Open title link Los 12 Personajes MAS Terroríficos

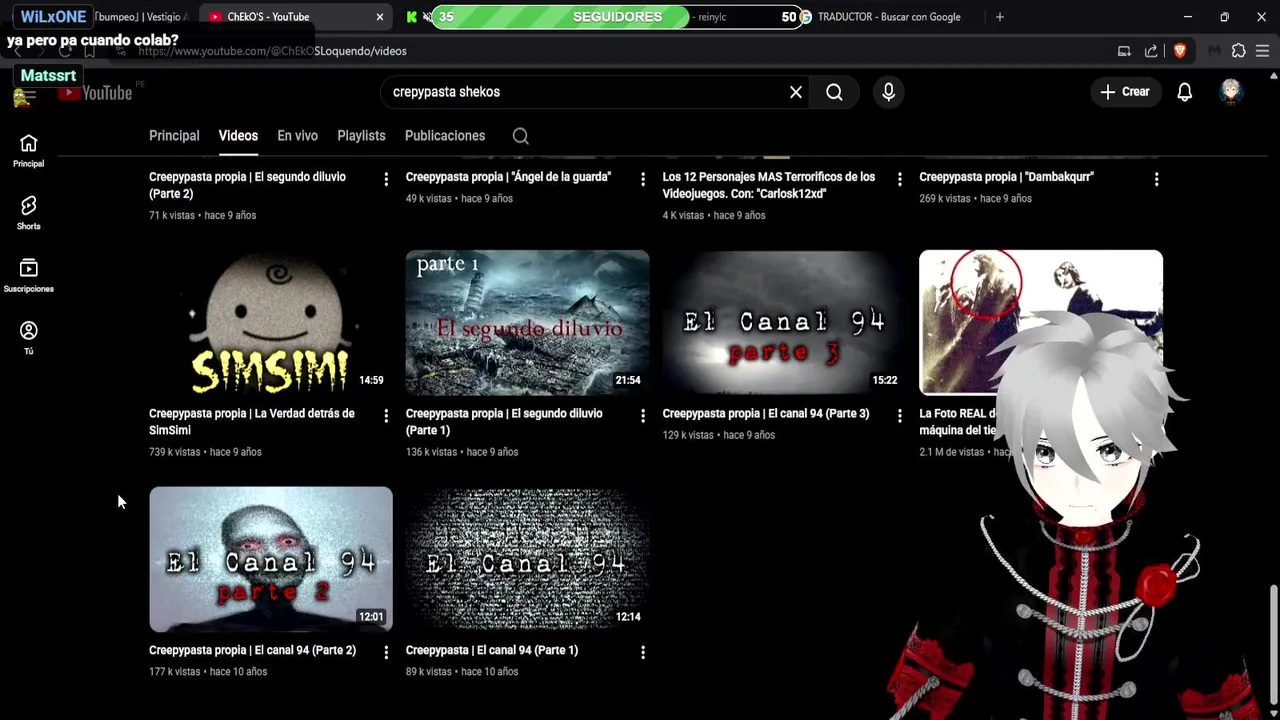pos(769,185)
